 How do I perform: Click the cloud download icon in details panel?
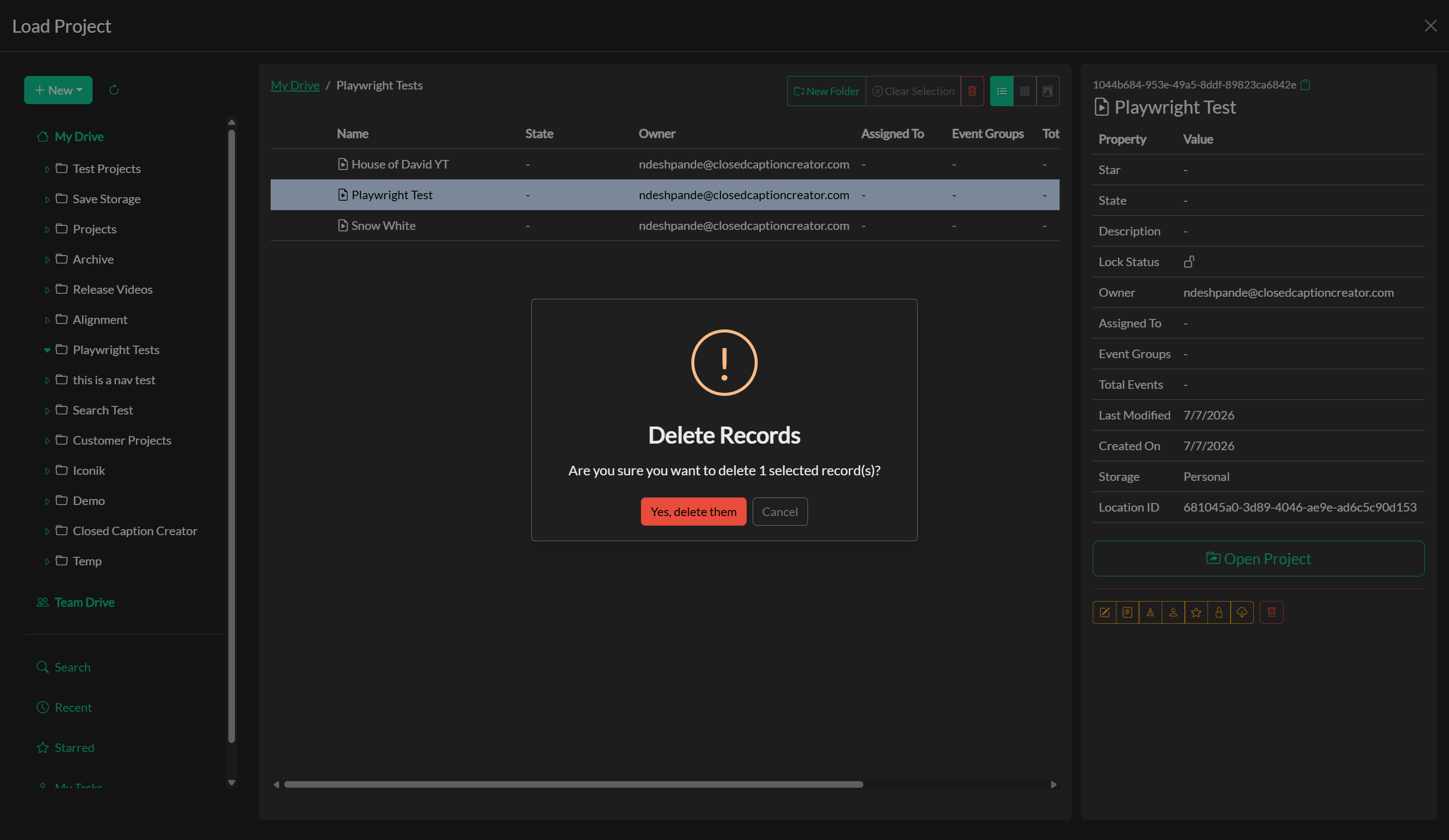1242,612
